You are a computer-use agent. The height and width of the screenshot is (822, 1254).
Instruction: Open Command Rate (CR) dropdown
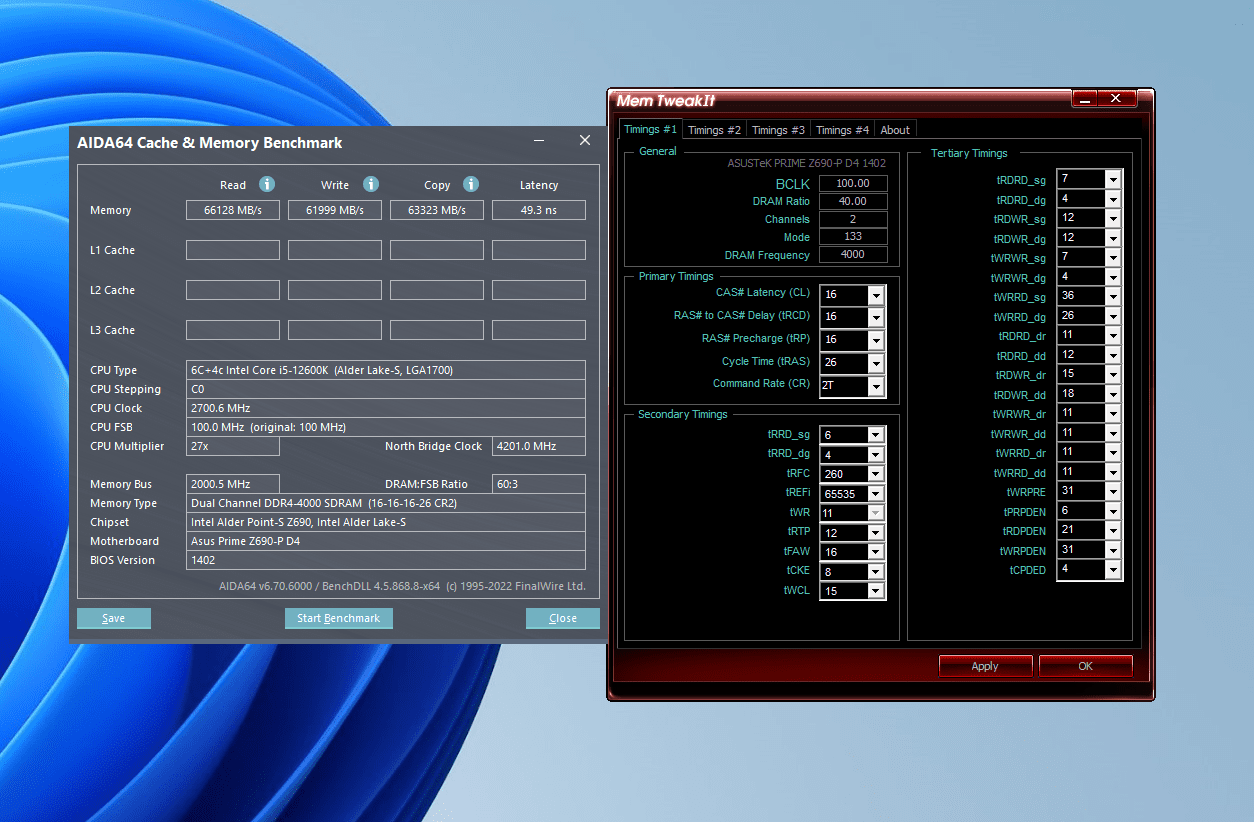coord(876,385)
